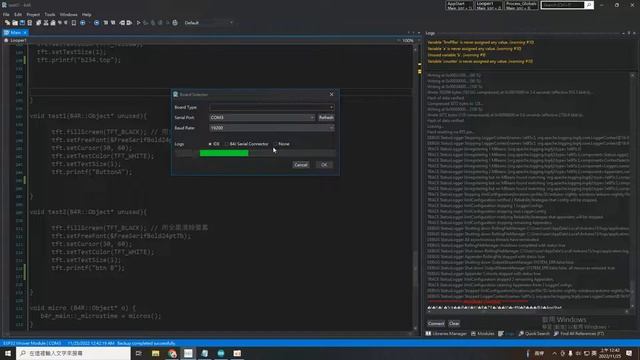Click the rectangular page toolbar icon

[74, 23]
